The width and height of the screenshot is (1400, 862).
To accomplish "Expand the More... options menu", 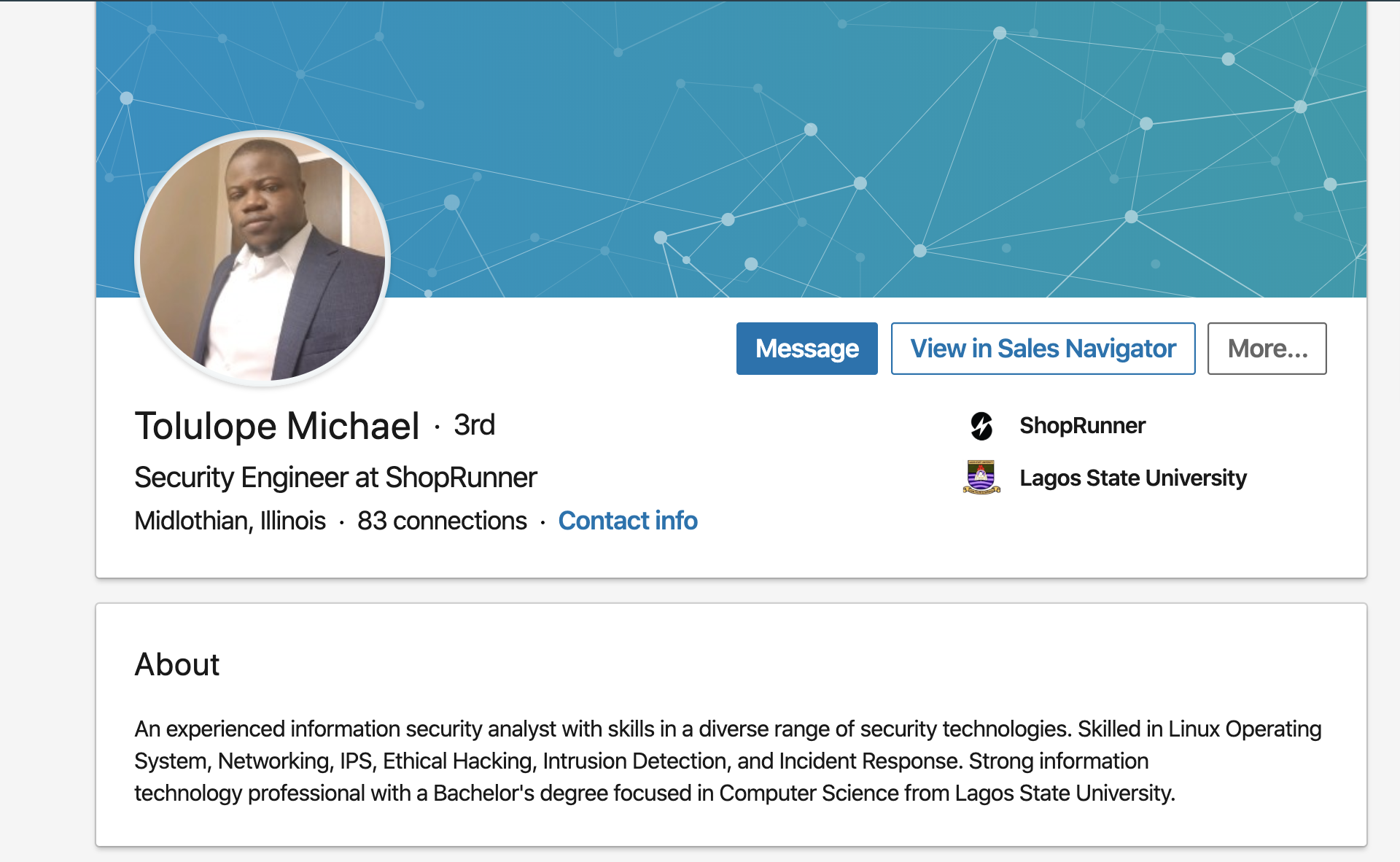I will 1267,349.
